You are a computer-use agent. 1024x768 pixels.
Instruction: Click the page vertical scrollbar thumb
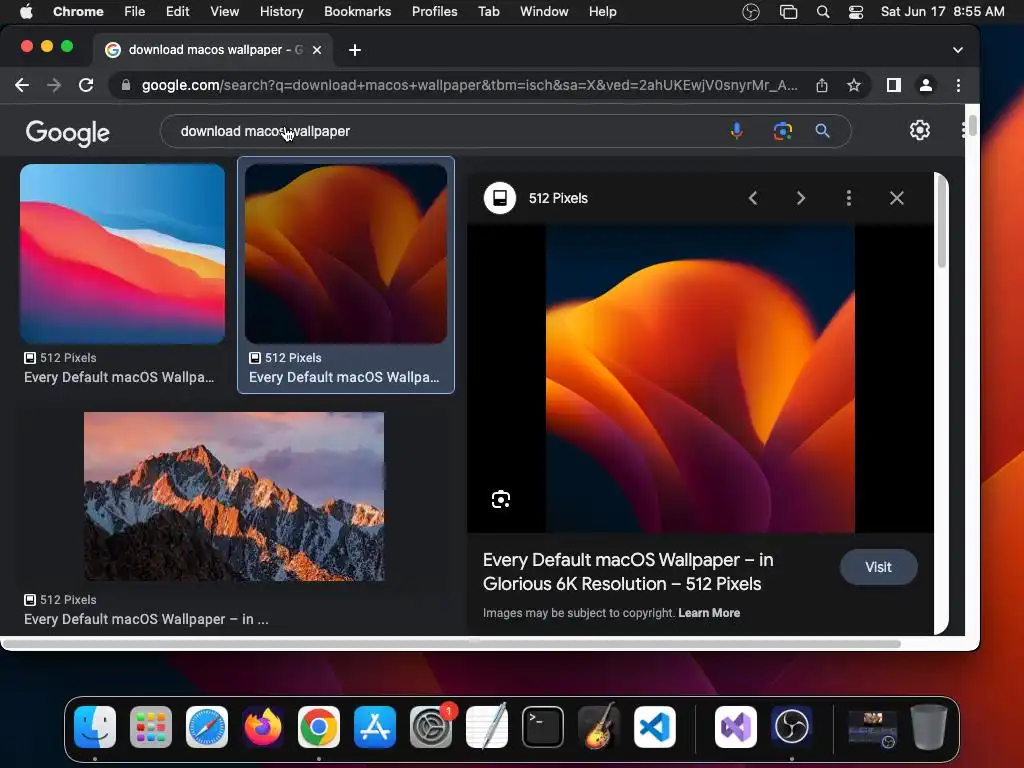tap(972, 125)
